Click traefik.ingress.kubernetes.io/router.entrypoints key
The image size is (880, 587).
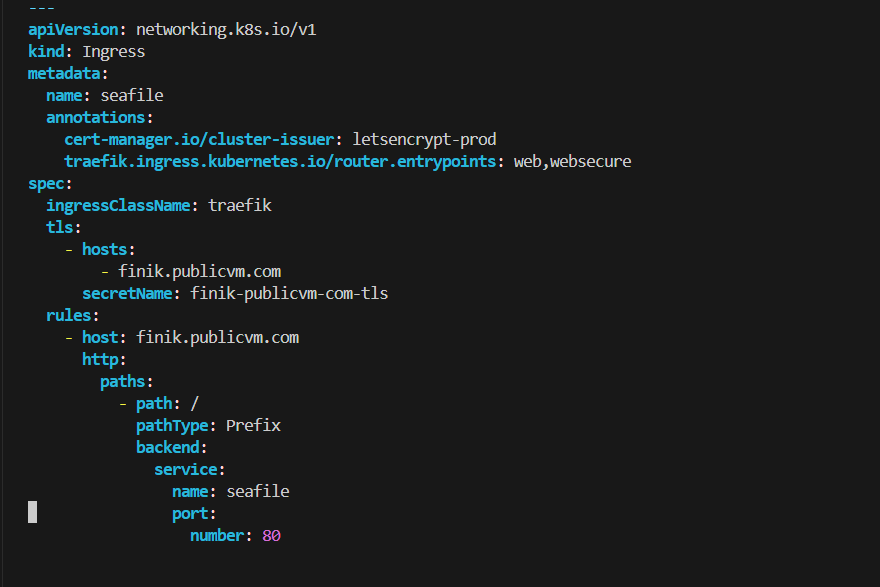click(x=280, y=162)
